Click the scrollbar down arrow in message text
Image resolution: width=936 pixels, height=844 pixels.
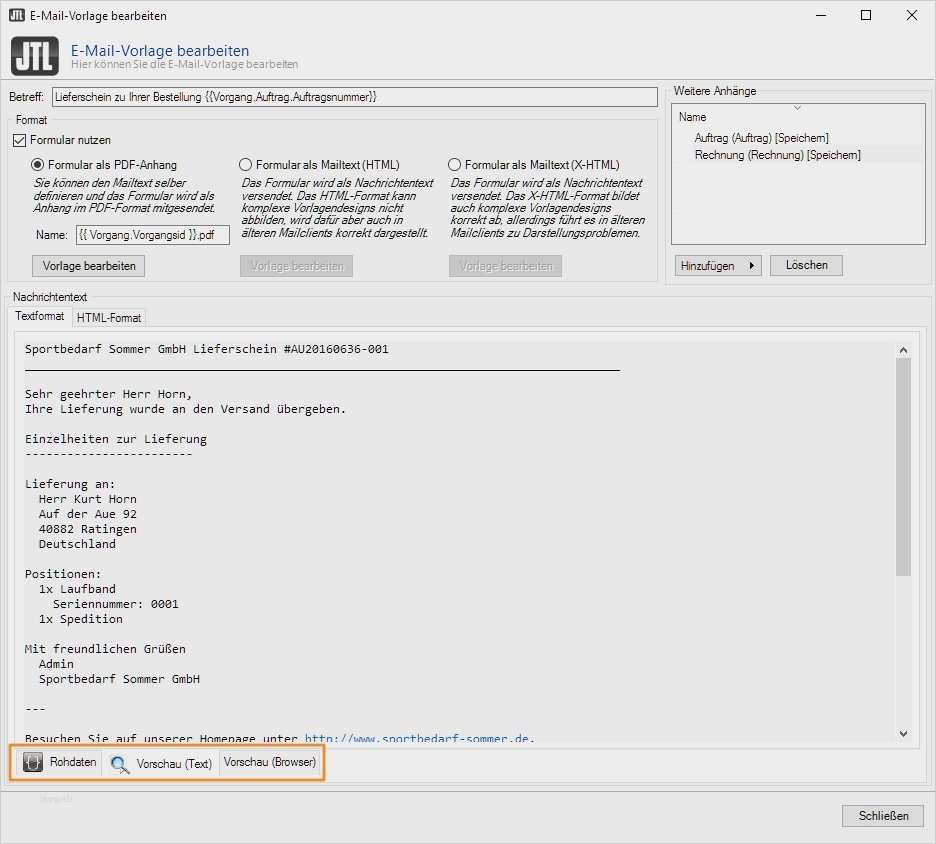click(903, 734)
